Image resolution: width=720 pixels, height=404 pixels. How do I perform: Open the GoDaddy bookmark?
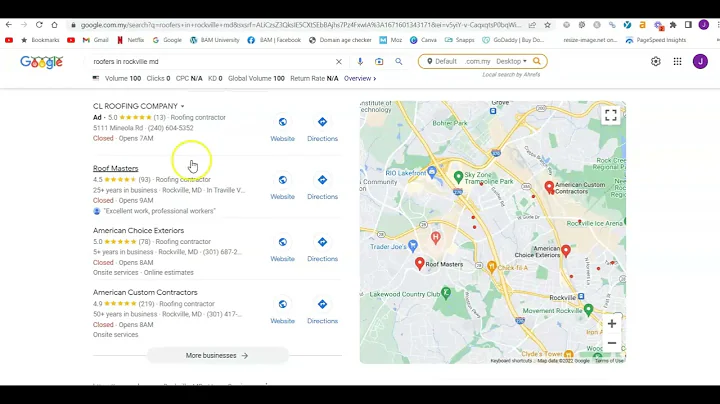pos(513,40)
